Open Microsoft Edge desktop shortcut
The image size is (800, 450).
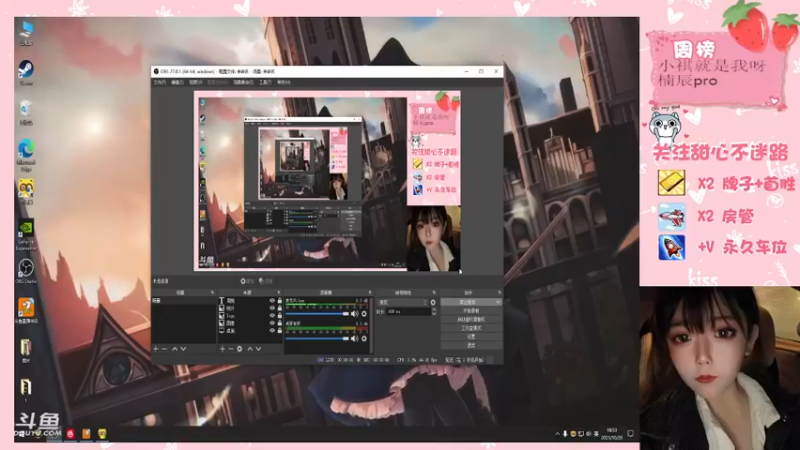tap(26, 153)
